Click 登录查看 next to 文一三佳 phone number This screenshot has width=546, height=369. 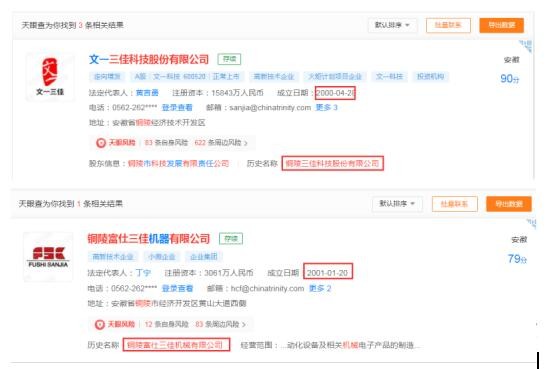point(177,108)
